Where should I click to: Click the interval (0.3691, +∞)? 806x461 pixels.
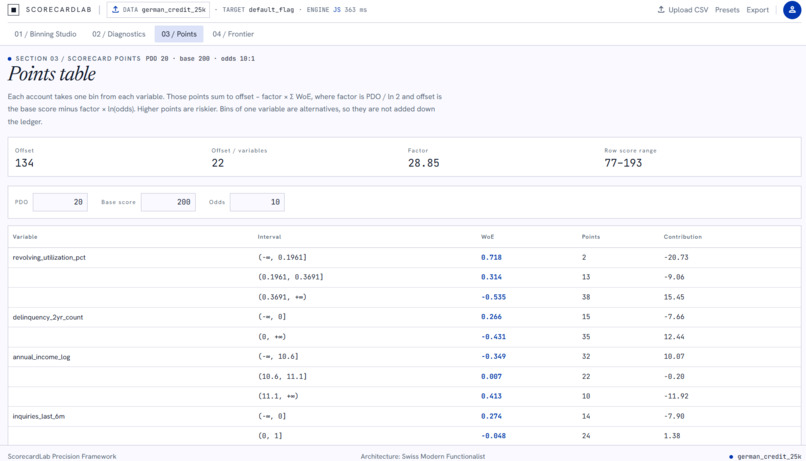[282, 297]
